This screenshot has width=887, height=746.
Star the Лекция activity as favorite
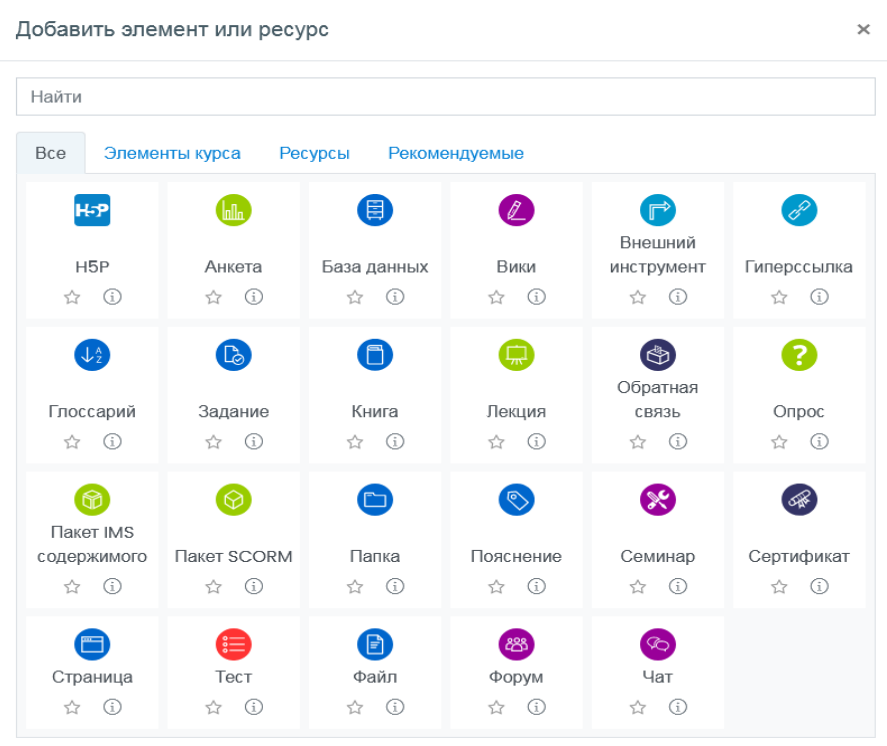click(496, 441)
